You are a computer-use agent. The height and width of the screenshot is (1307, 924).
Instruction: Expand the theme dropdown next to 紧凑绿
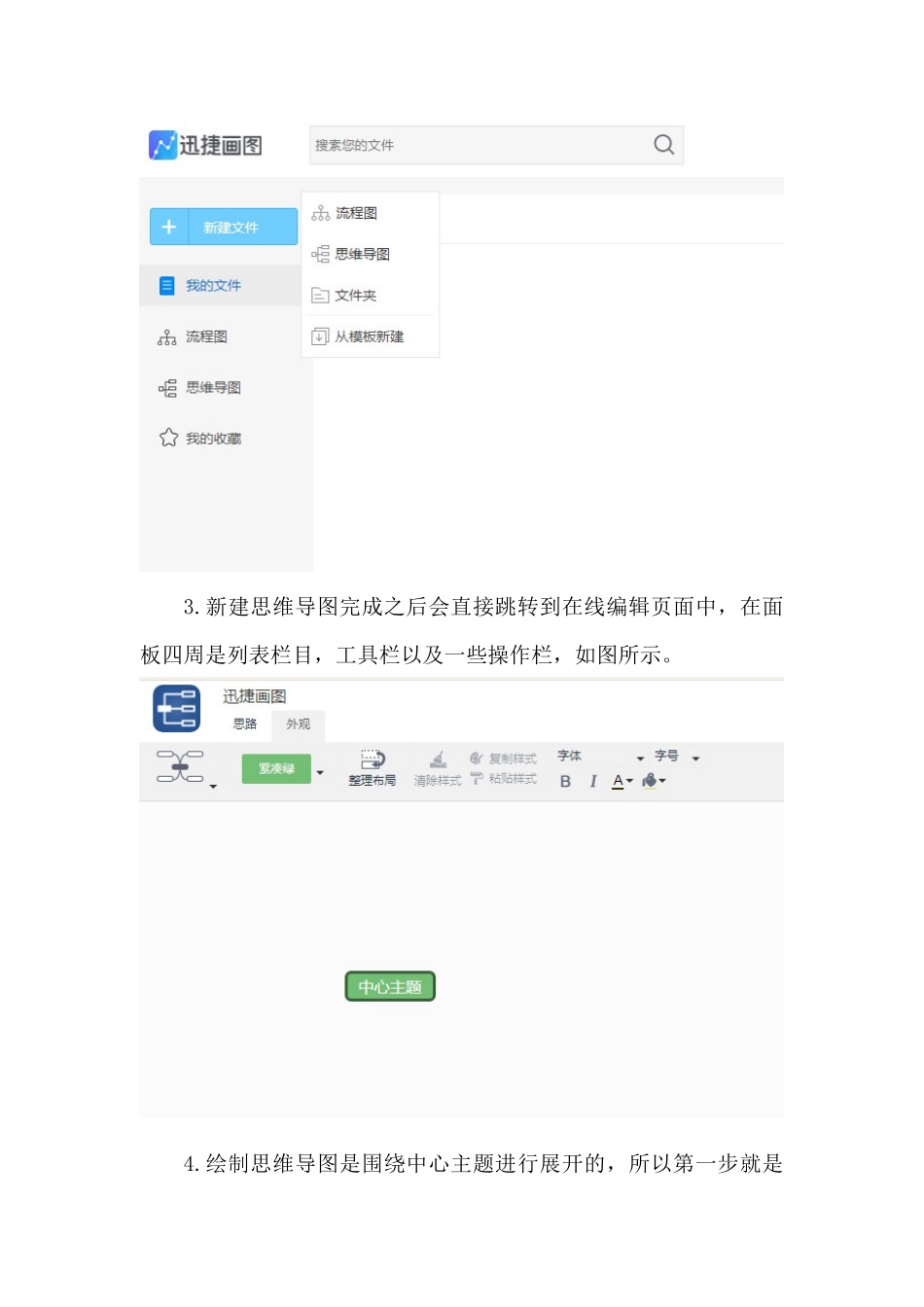pos(320,773)
